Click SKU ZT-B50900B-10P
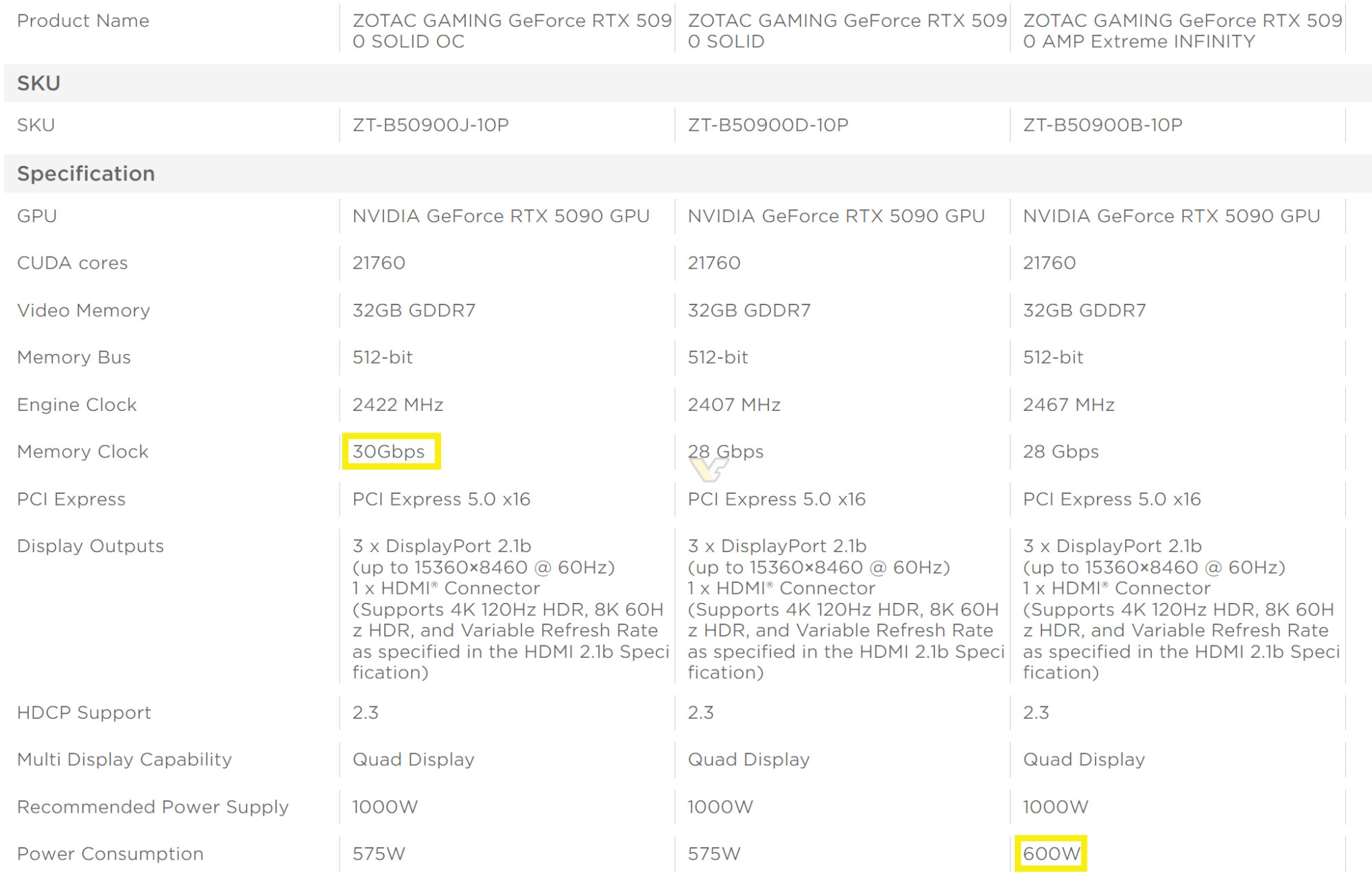Screen dimensions: 1372x880 [x=1102, y=125]
